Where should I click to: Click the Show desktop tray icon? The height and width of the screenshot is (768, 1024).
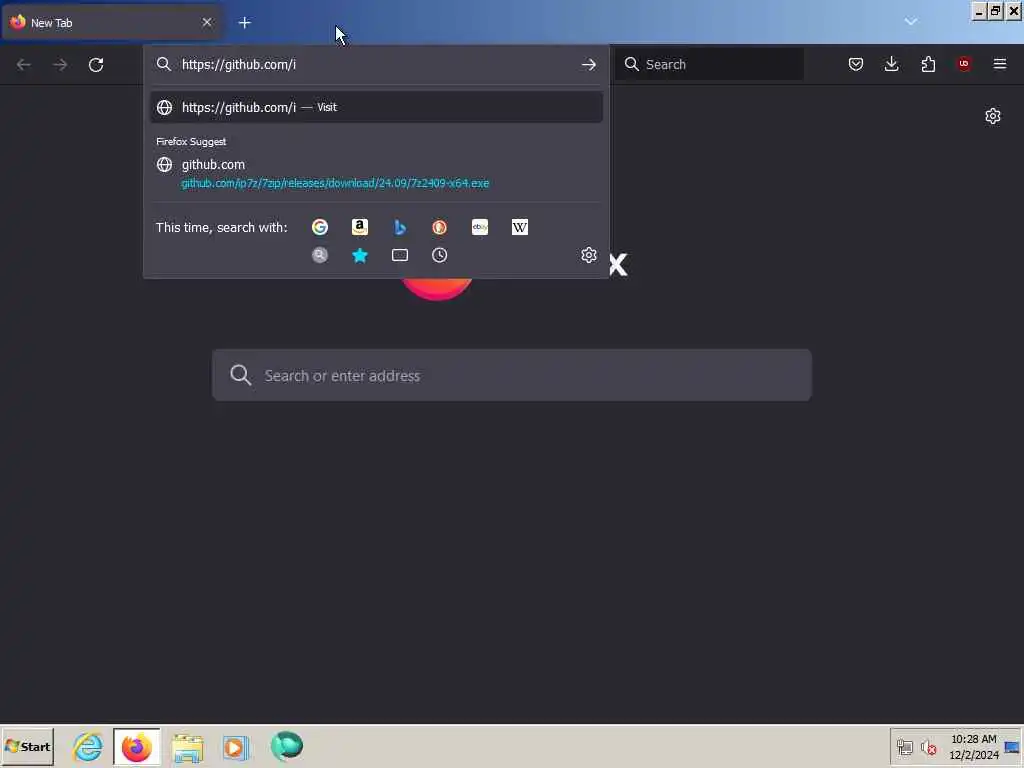pos(1012,747)
